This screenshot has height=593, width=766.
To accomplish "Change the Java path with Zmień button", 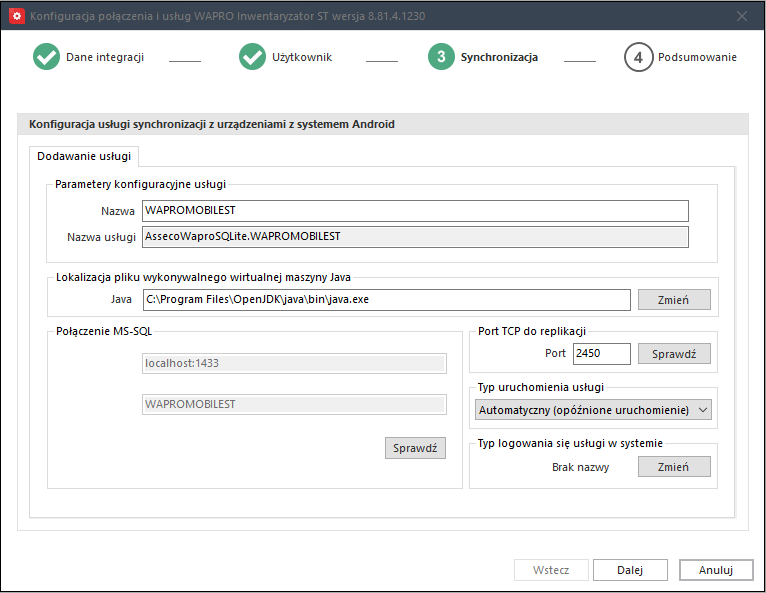I will click(674, 300).
